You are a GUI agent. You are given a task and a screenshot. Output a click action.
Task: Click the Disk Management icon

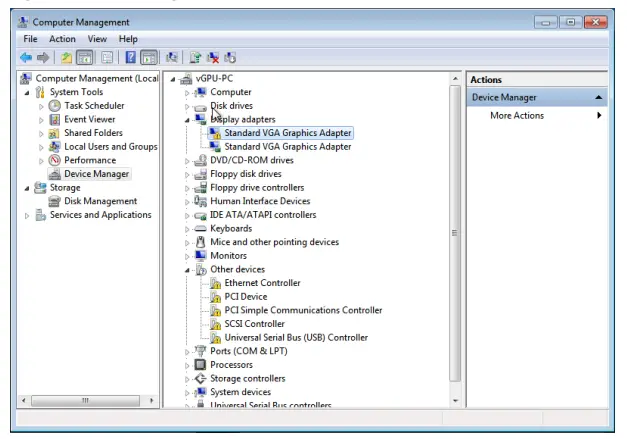[54, 201]
